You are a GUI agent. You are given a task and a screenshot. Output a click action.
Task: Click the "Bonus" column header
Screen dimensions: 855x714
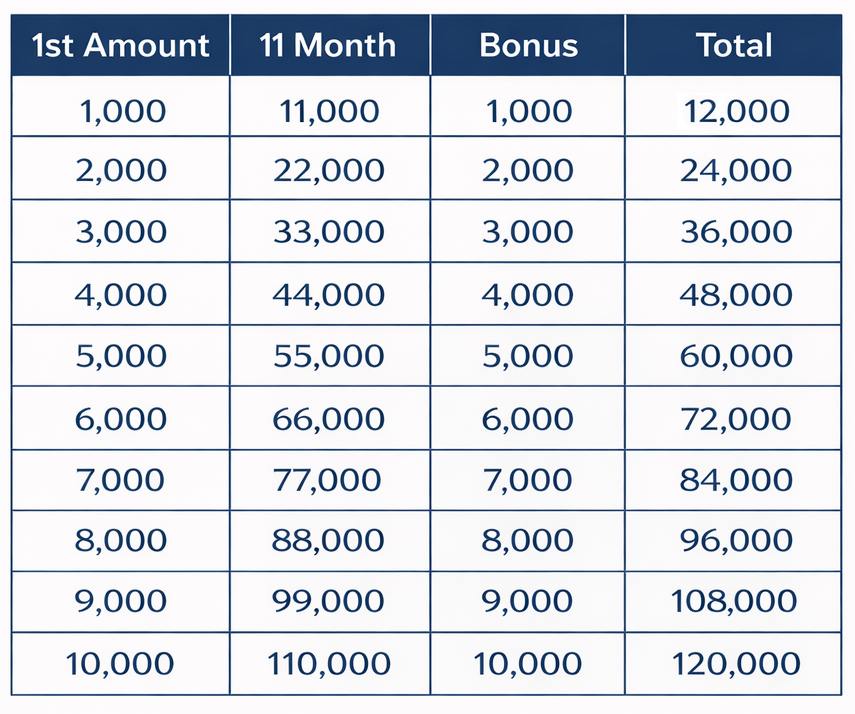528,46
